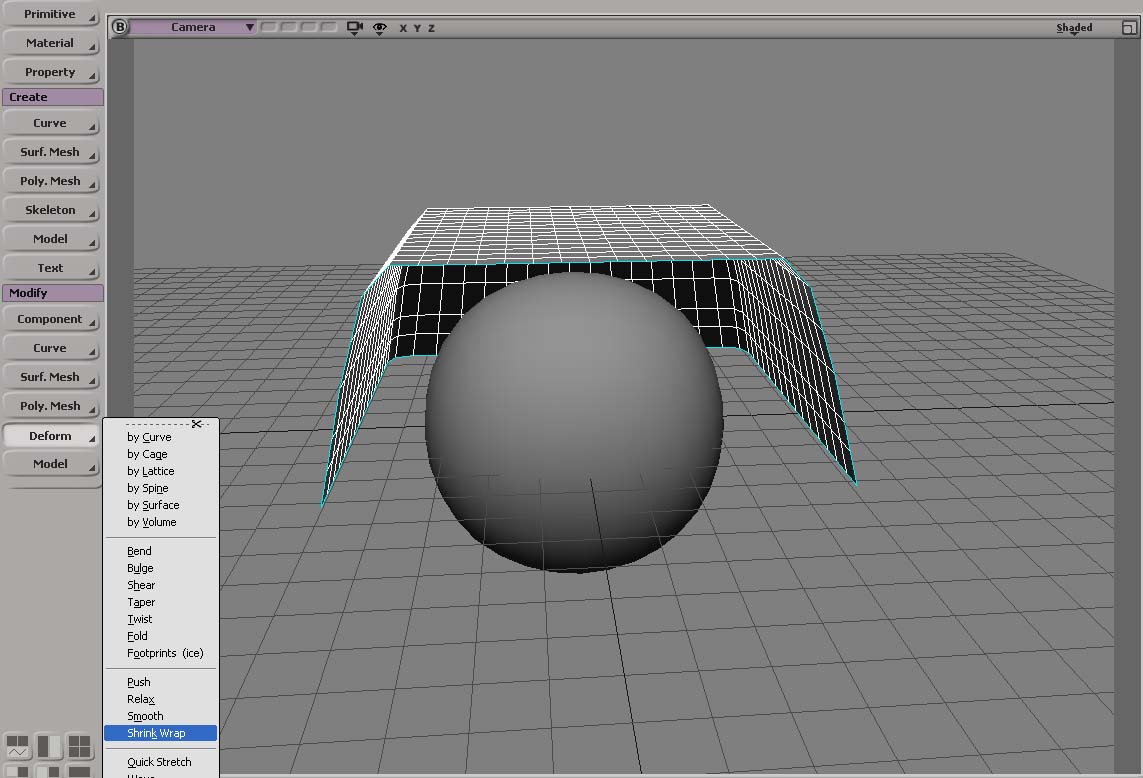Click second view memory slot box
Screen dimensions: 1143x778
click(289, 27)
